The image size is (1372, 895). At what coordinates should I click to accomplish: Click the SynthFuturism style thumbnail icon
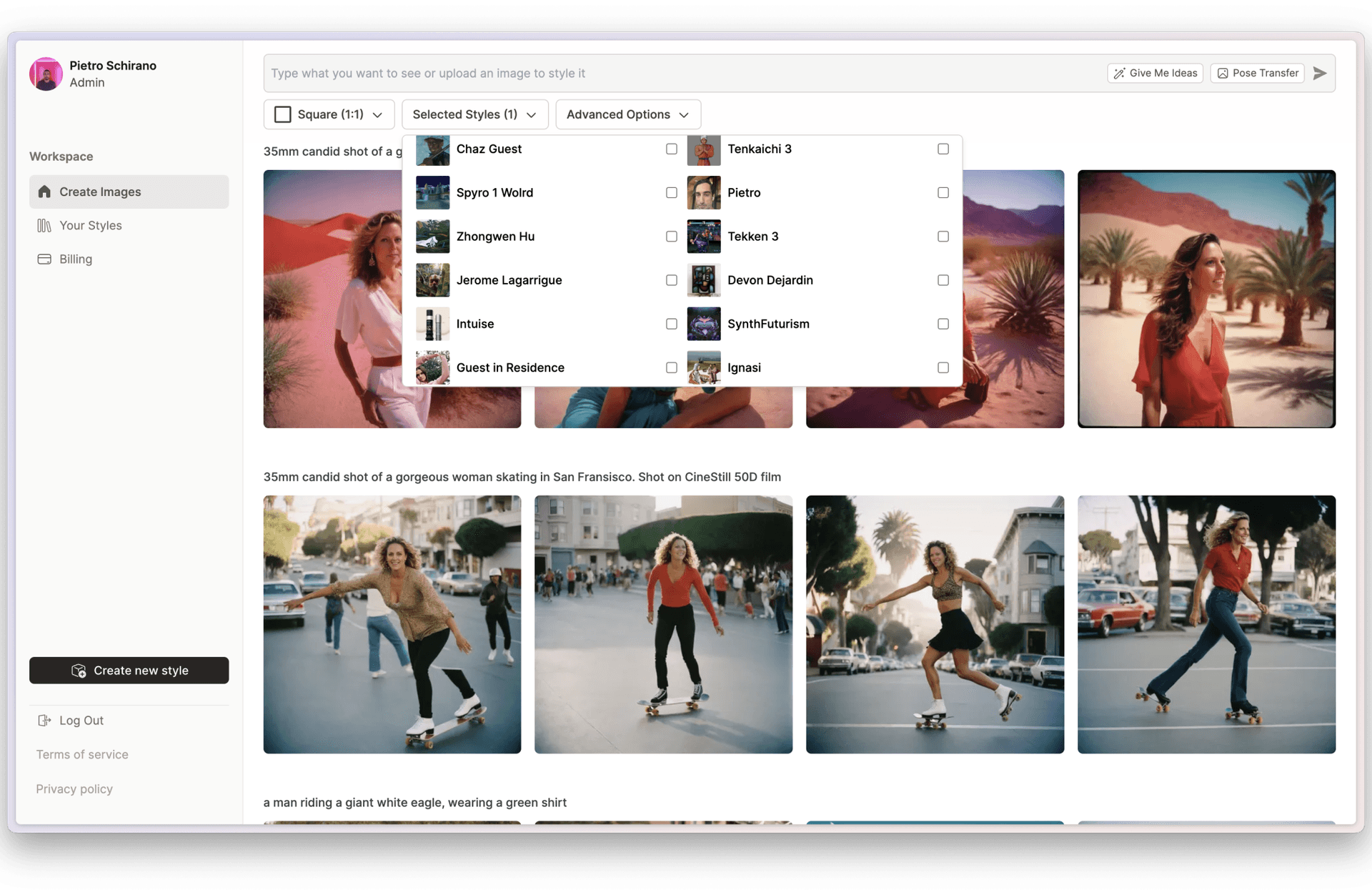704,324
